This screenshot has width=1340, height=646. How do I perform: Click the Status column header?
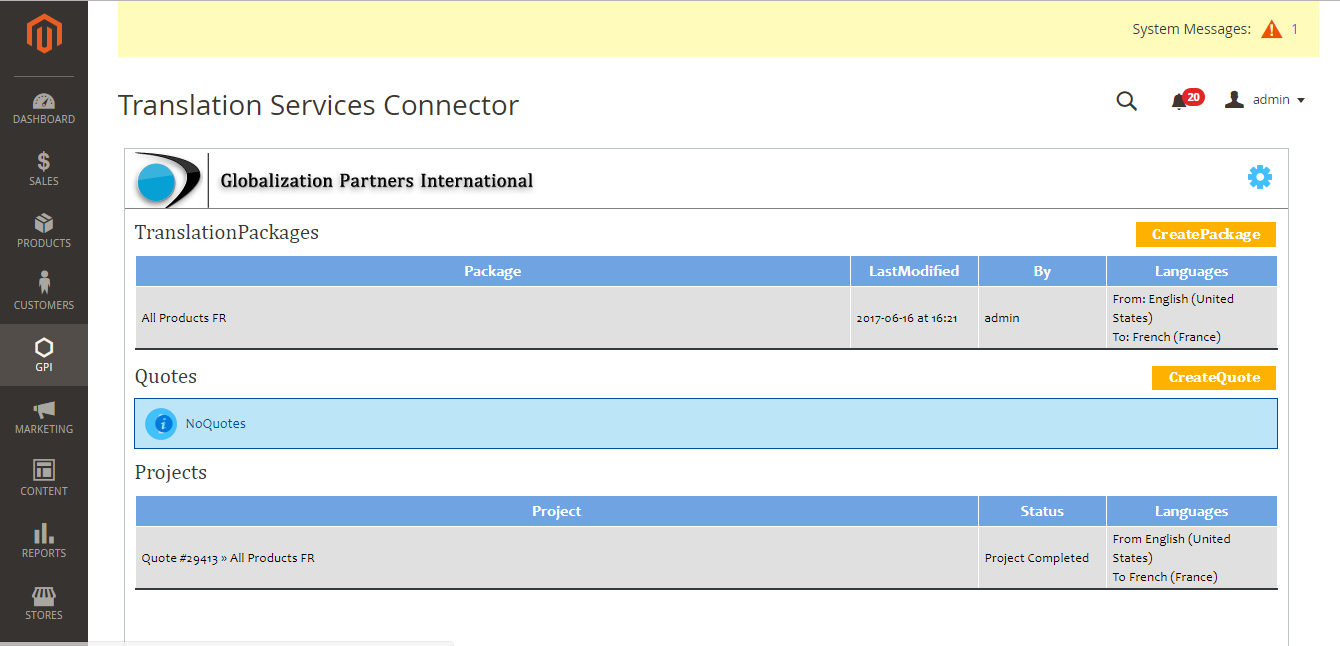[1042, 511]
